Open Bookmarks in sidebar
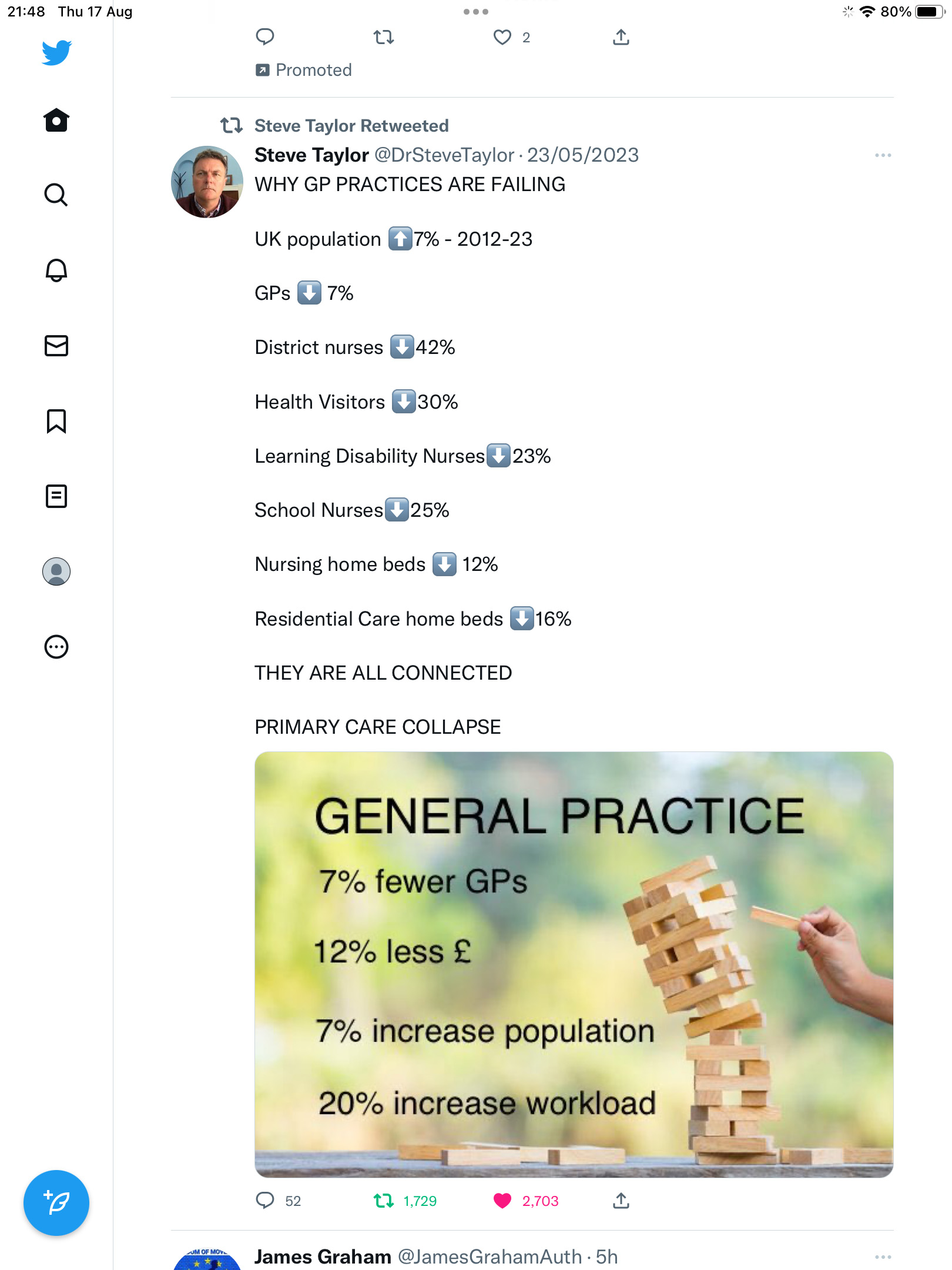 pyautogui.click(x=56, y=421)
